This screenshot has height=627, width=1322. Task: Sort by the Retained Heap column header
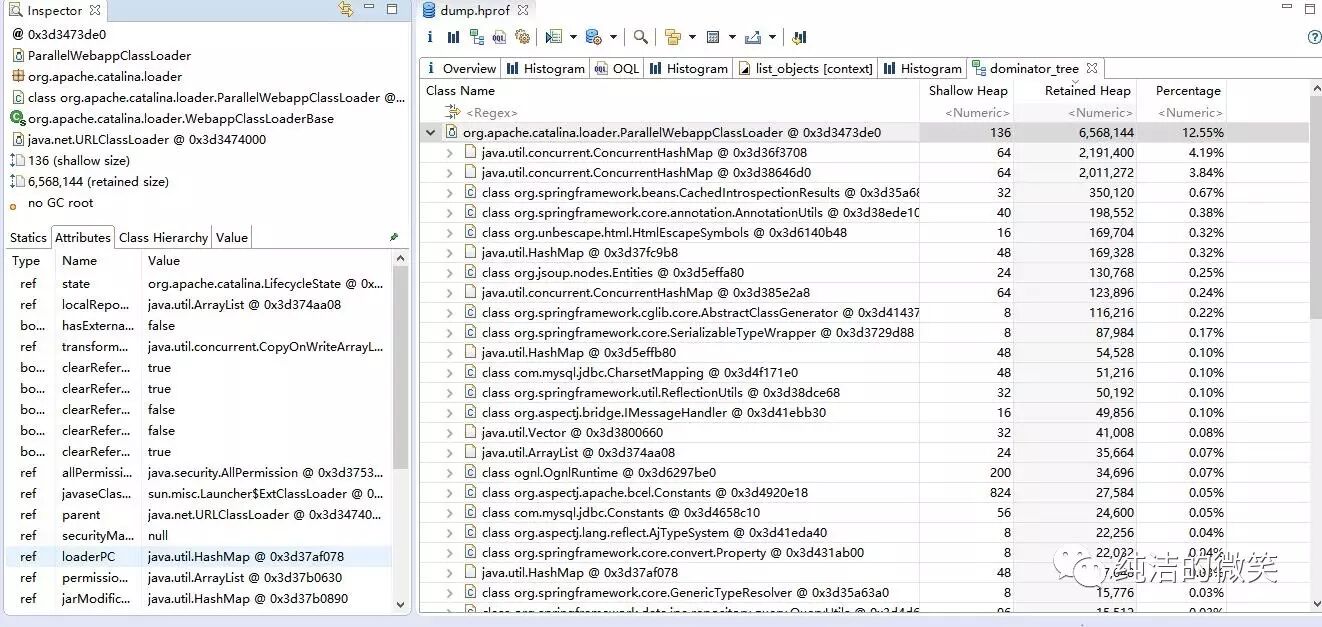pyautogui.click(x=1076, y=90)
